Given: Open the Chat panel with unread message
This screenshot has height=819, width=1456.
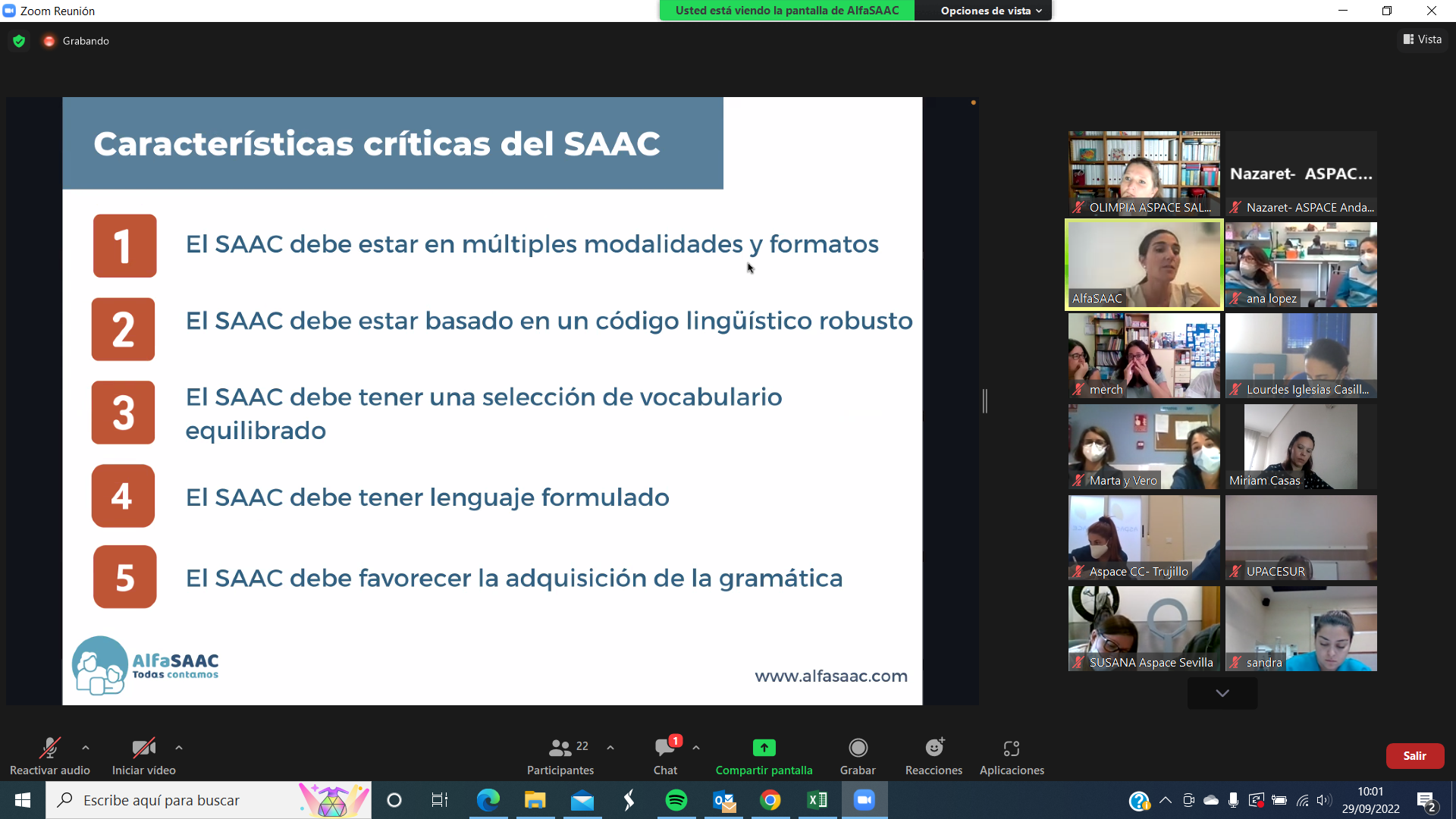Looking at the screenshot, I should 665,755.
